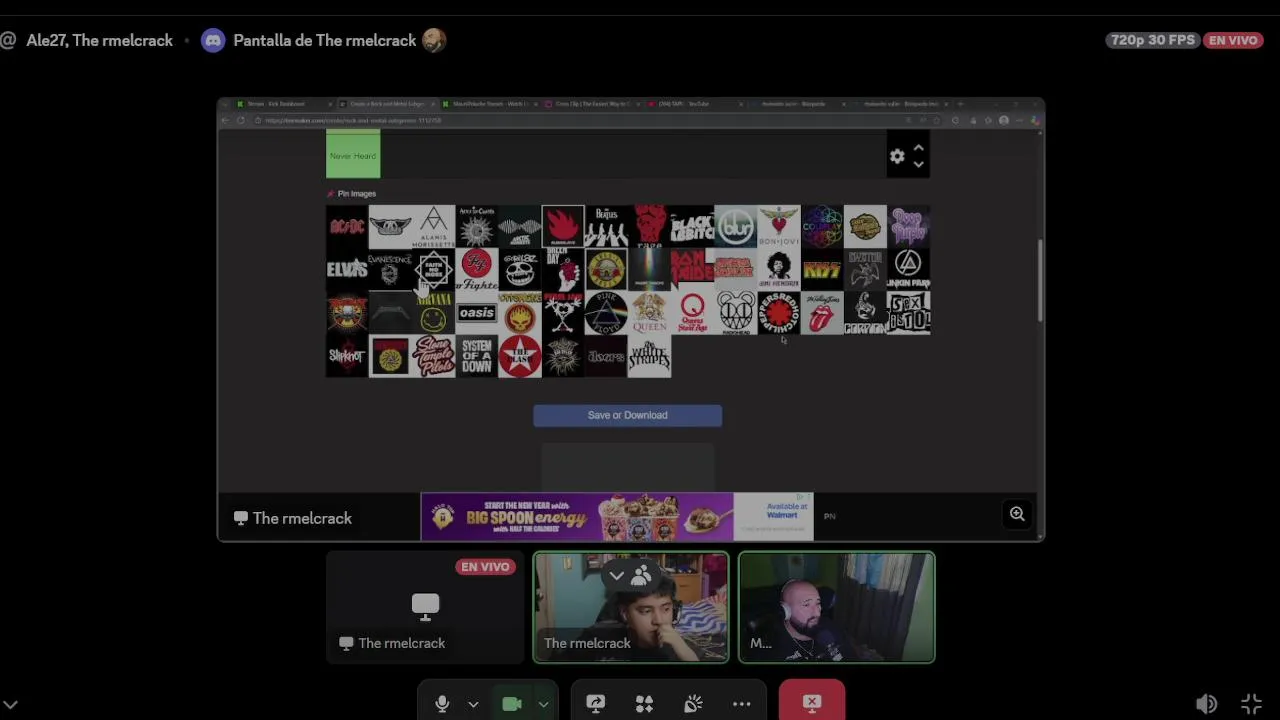
Task: Click the EN VIVO badge in the header
Action: click(1233, 40)
